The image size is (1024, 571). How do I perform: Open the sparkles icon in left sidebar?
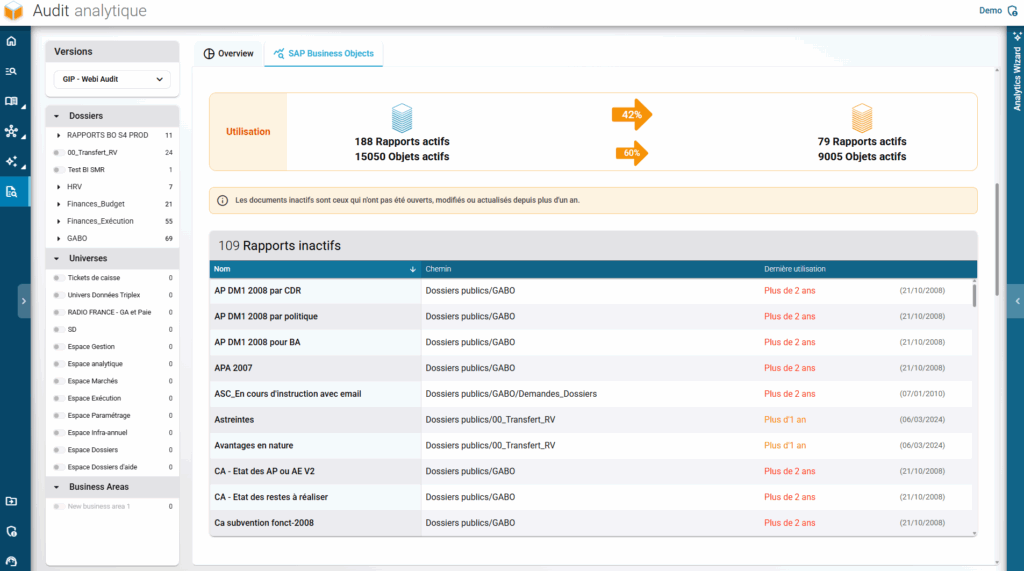pyautogui.click(x=11, y=161)
